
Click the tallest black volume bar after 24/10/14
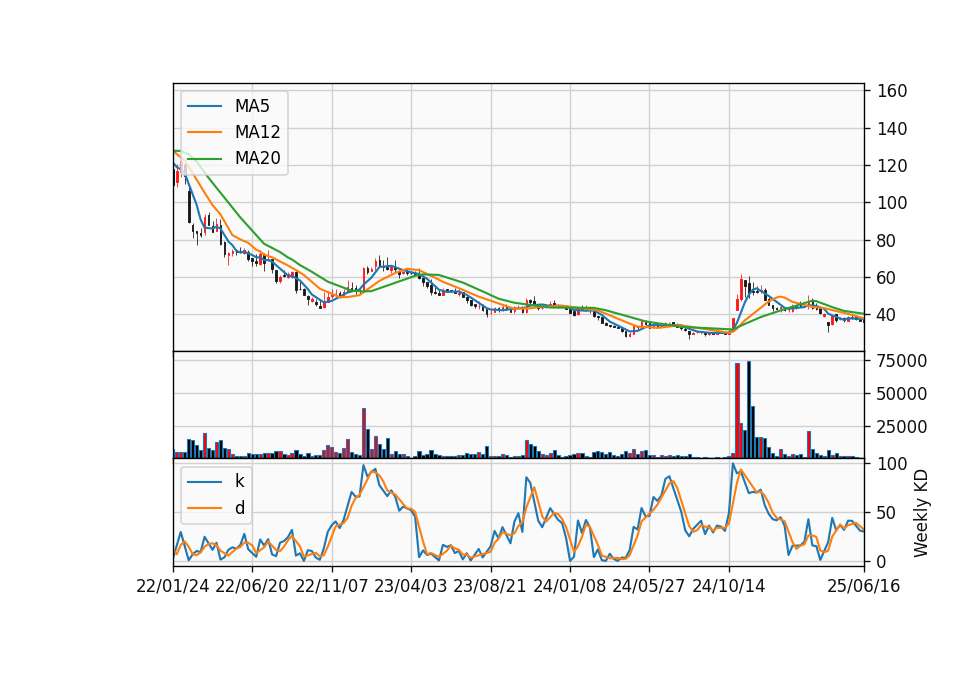coord(749,409)
